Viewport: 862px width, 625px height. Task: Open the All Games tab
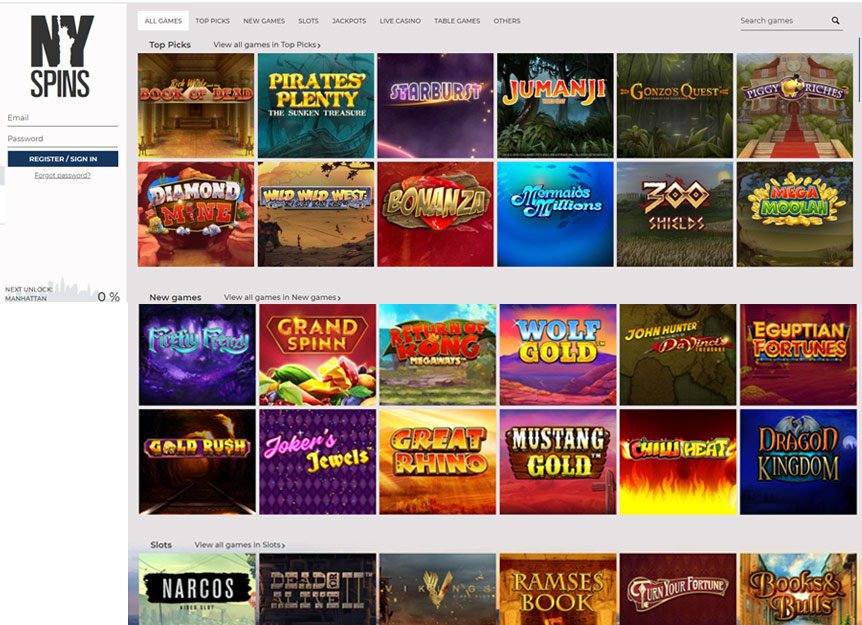point(163,21)
